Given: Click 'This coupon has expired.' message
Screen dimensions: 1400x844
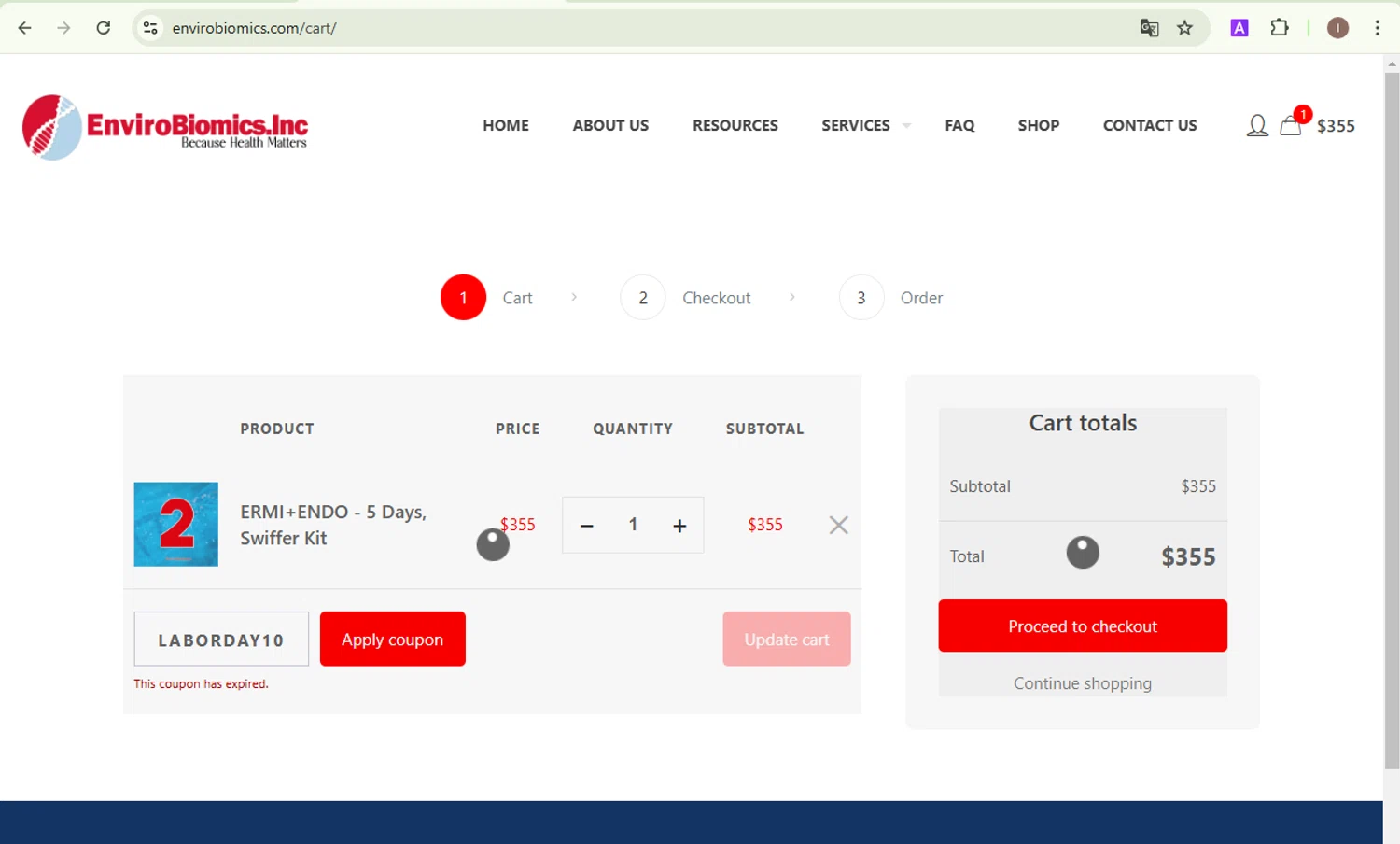Looking at the screenshot, I should tap(201, 684).
